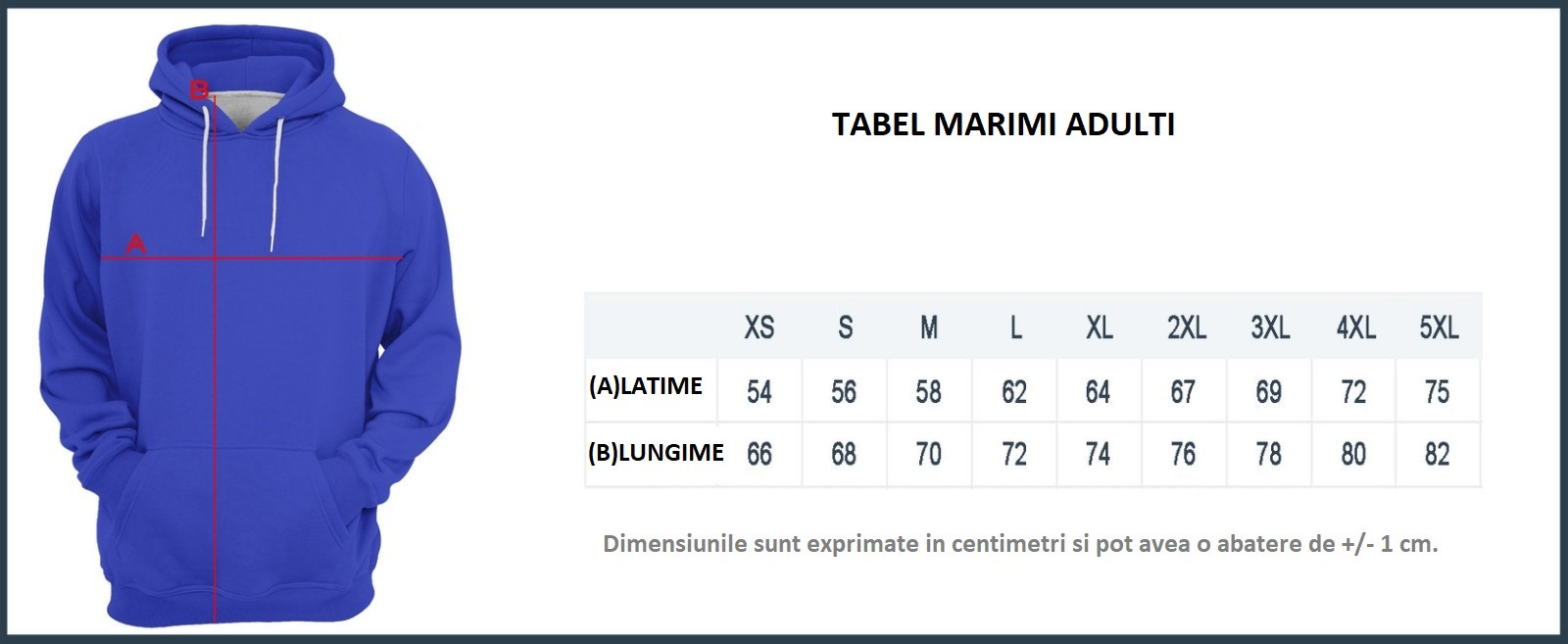The width and height of the screenshot is (1568, 644).
Task: Click length value 68 for size S
Action: tap(844, 454)
